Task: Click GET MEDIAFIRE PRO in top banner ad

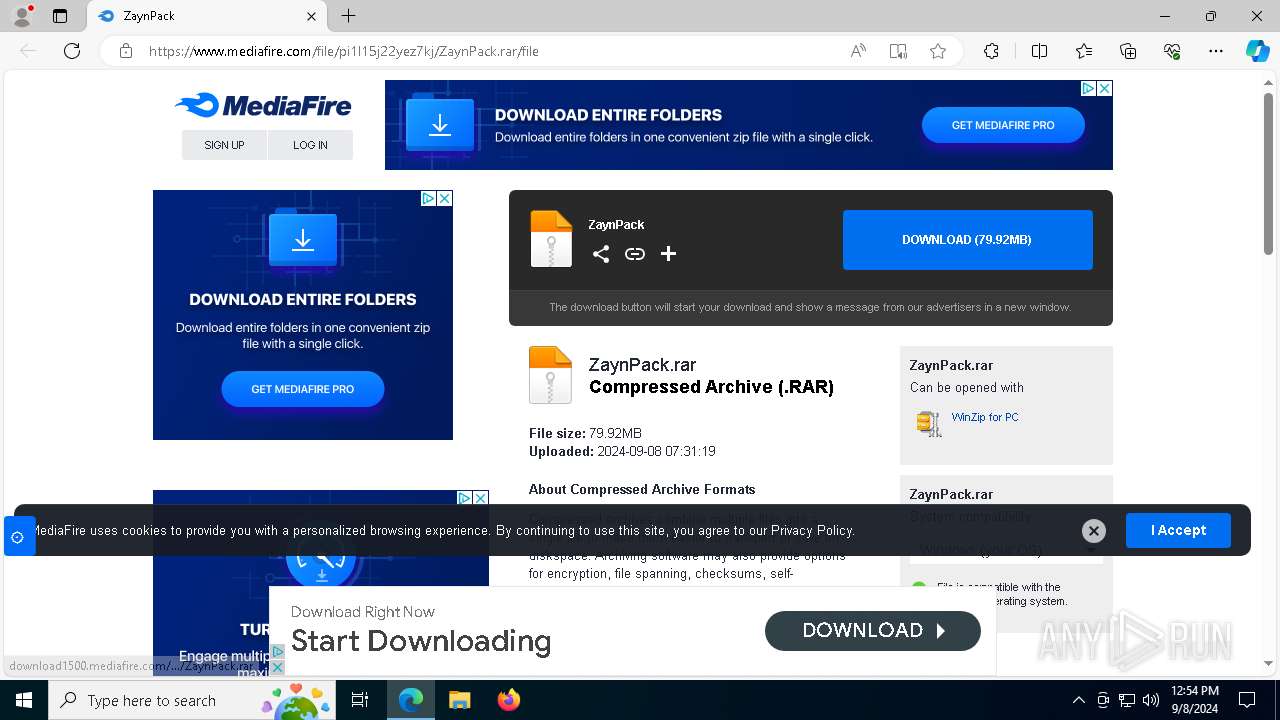Action: point(1003,125)
